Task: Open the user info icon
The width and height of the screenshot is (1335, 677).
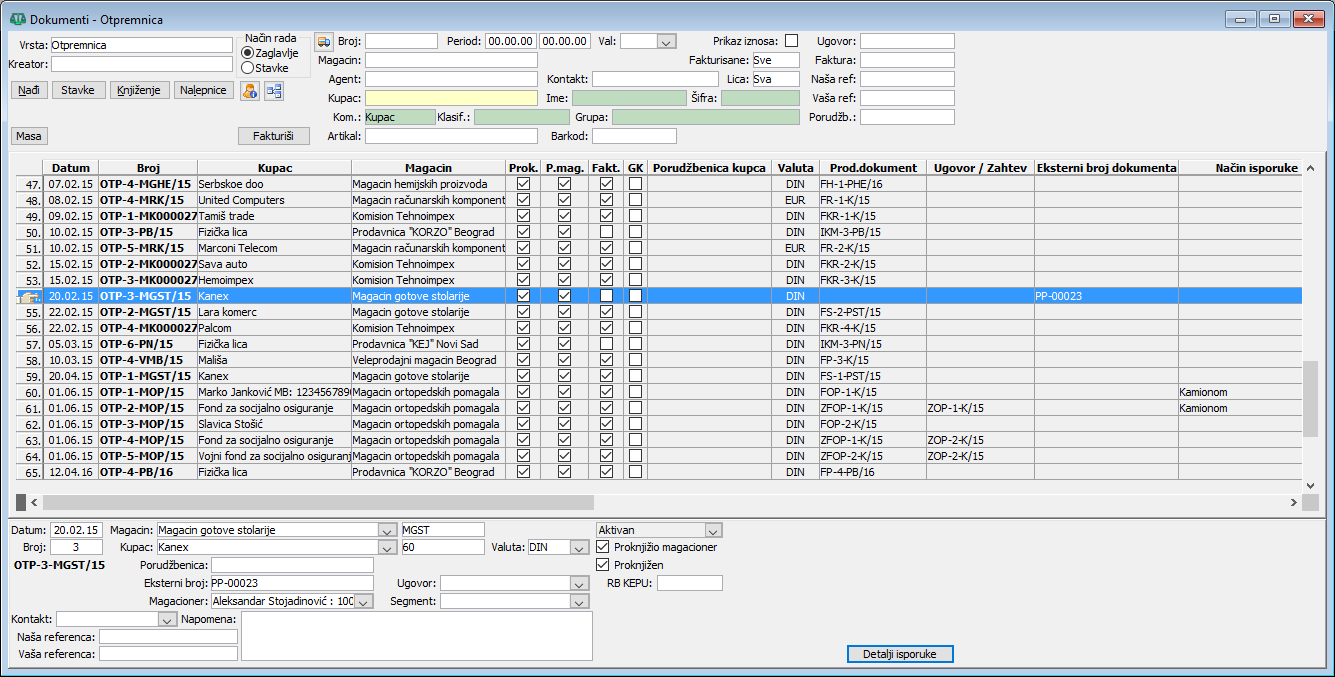Action: pos(250,91)
